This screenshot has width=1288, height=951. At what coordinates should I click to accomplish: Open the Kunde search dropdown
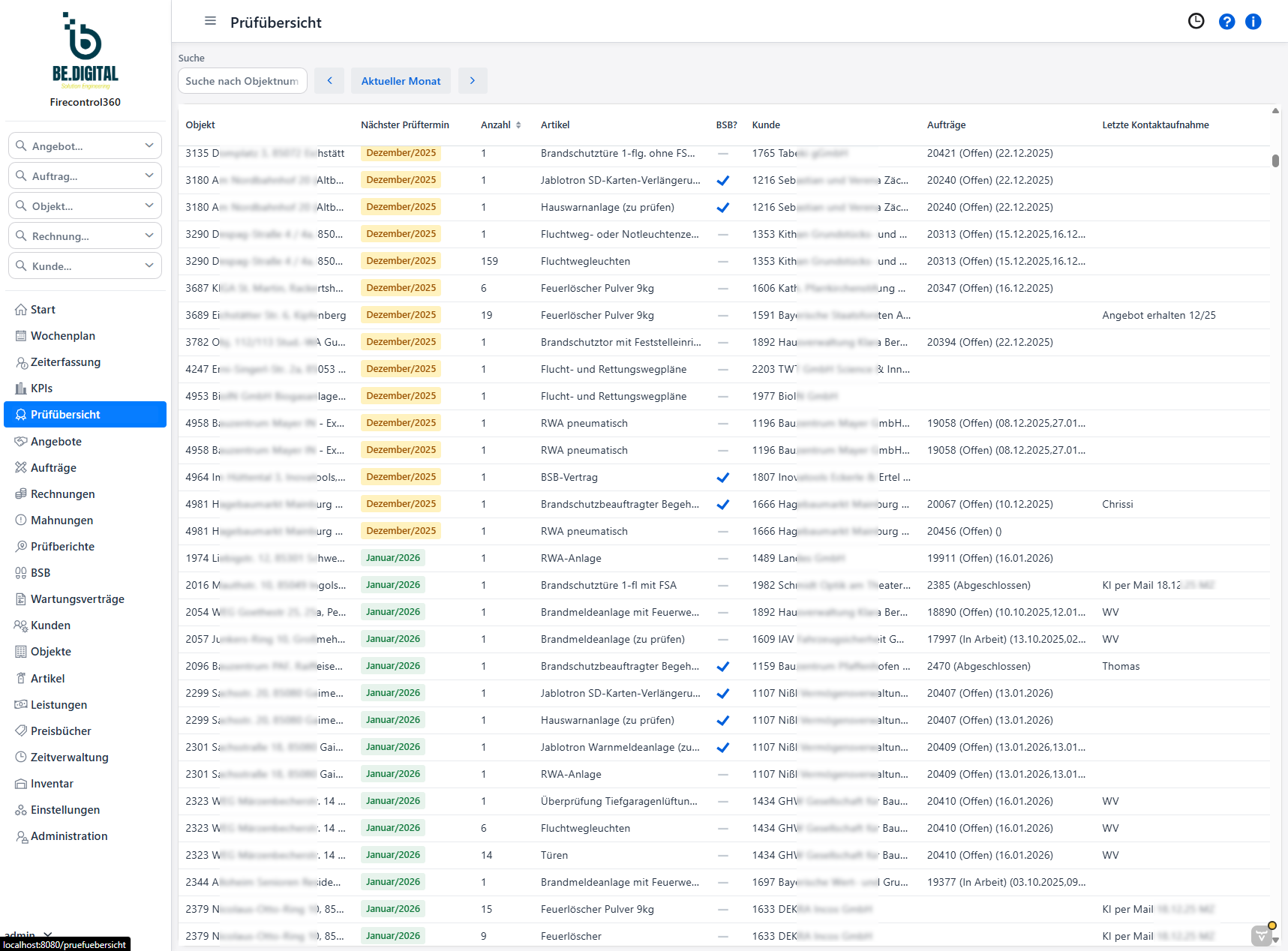click(x=149, y=265)
